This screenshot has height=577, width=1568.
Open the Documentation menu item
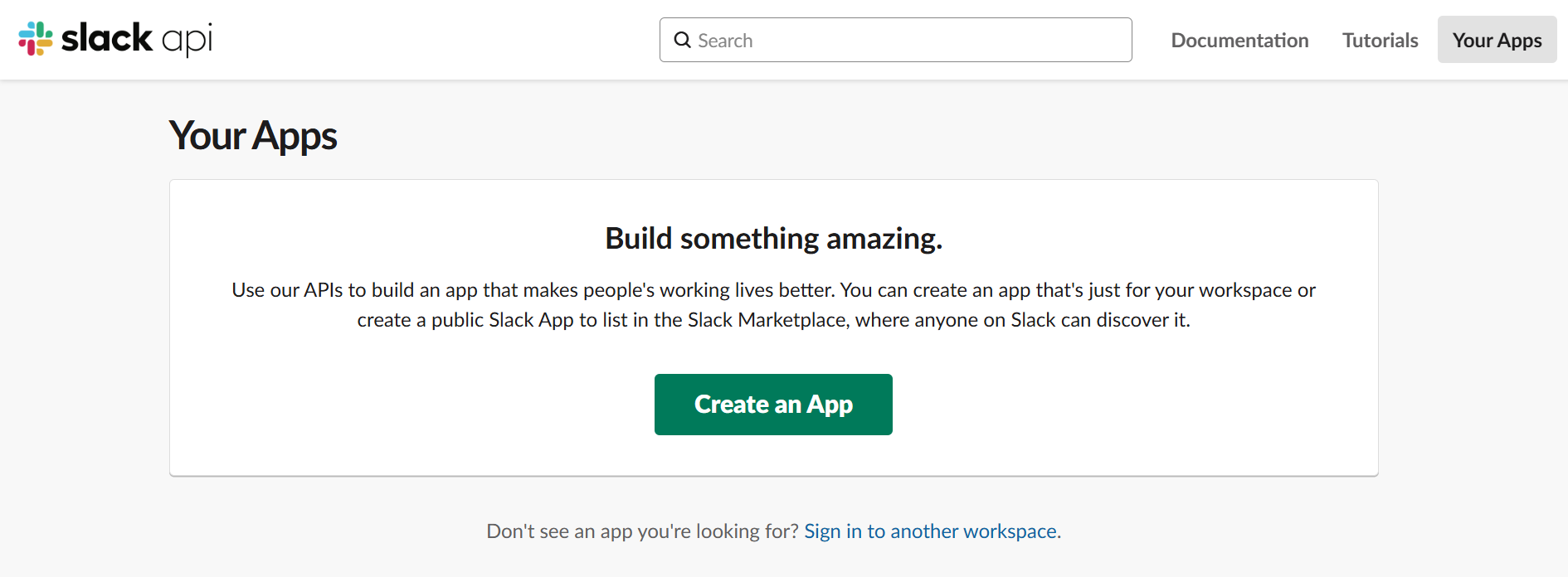click(1239, 40)
